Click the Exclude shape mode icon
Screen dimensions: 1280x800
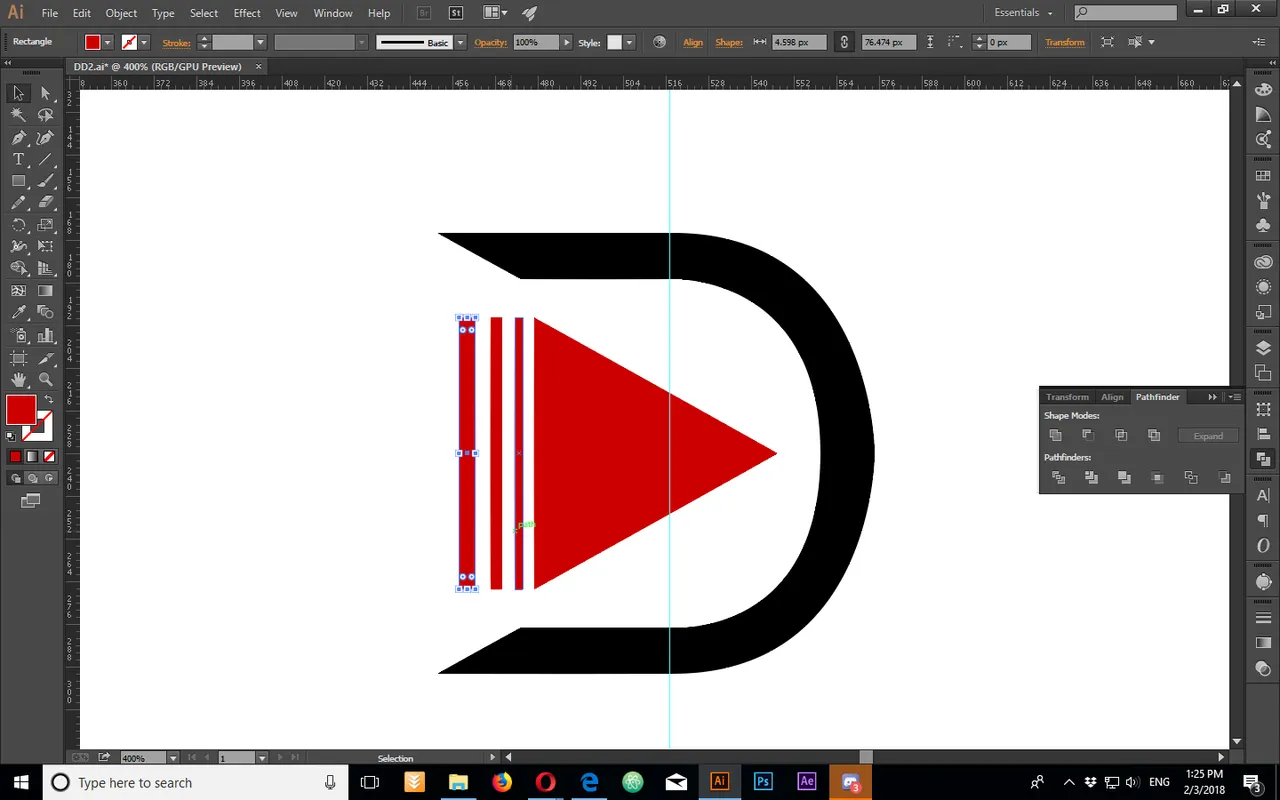pos(1154,435)
